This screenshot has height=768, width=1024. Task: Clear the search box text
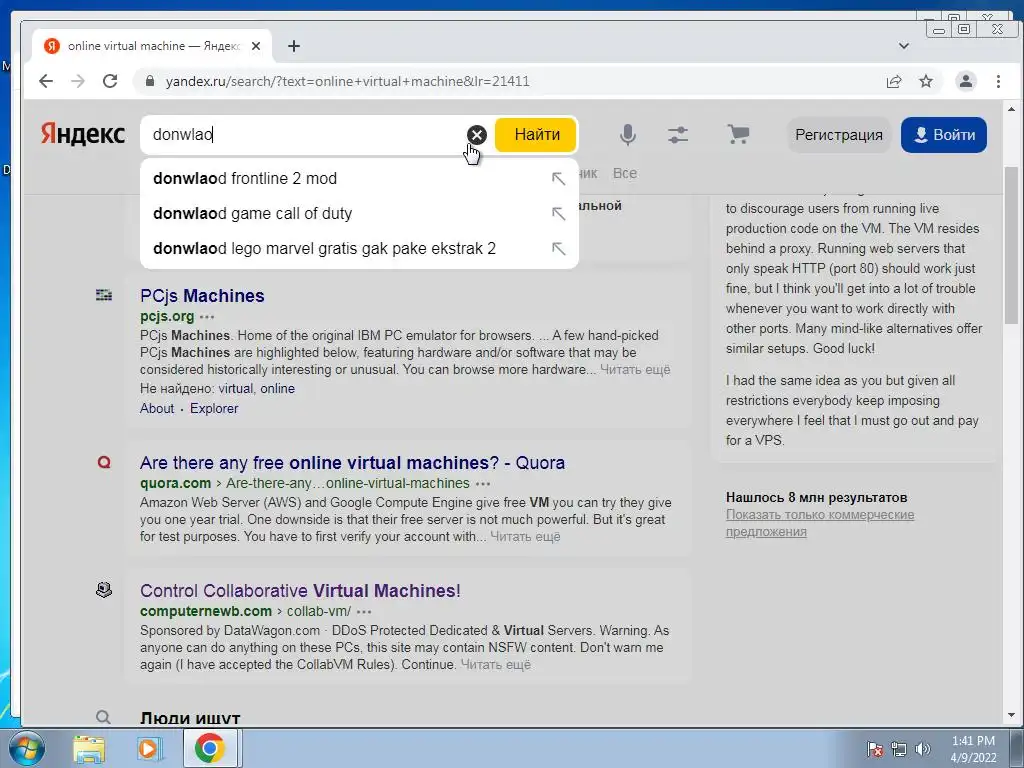(x=477, y=135)
